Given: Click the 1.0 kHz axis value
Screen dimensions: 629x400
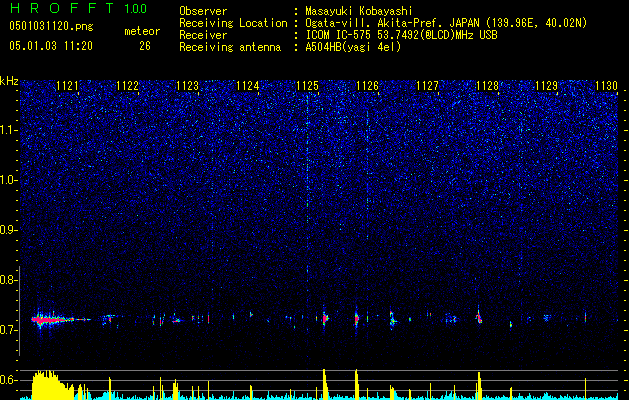Looking at the screenshot, I should tap(9, 180).
